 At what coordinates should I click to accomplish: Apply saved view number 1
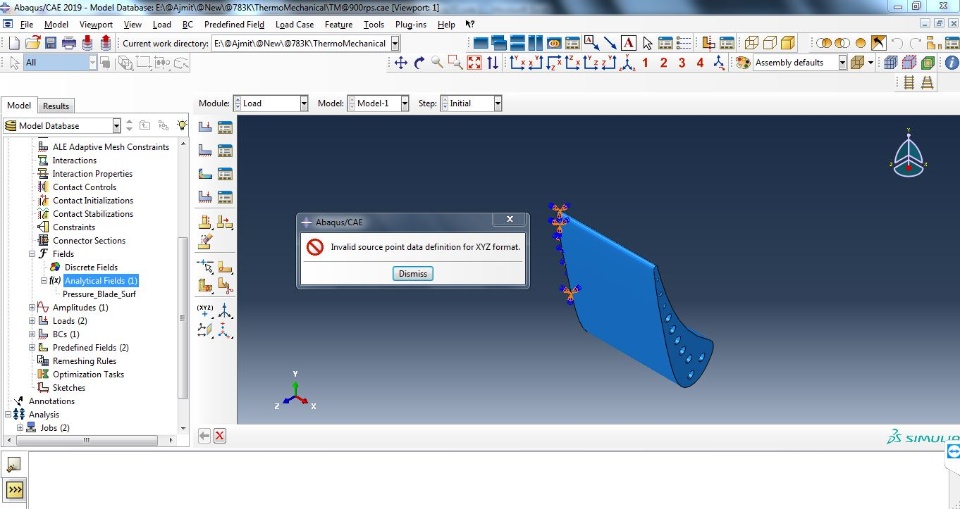click(645, 62)
